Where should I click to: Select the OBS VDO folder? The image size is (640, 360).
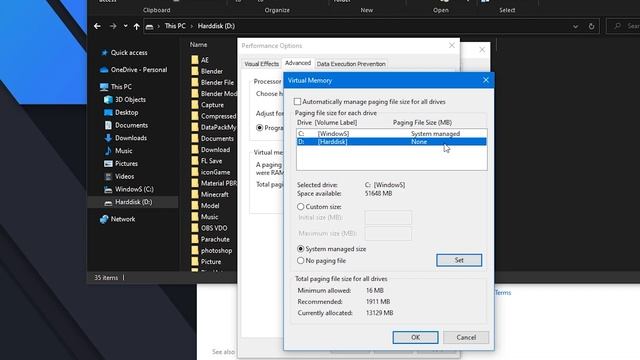214,228
